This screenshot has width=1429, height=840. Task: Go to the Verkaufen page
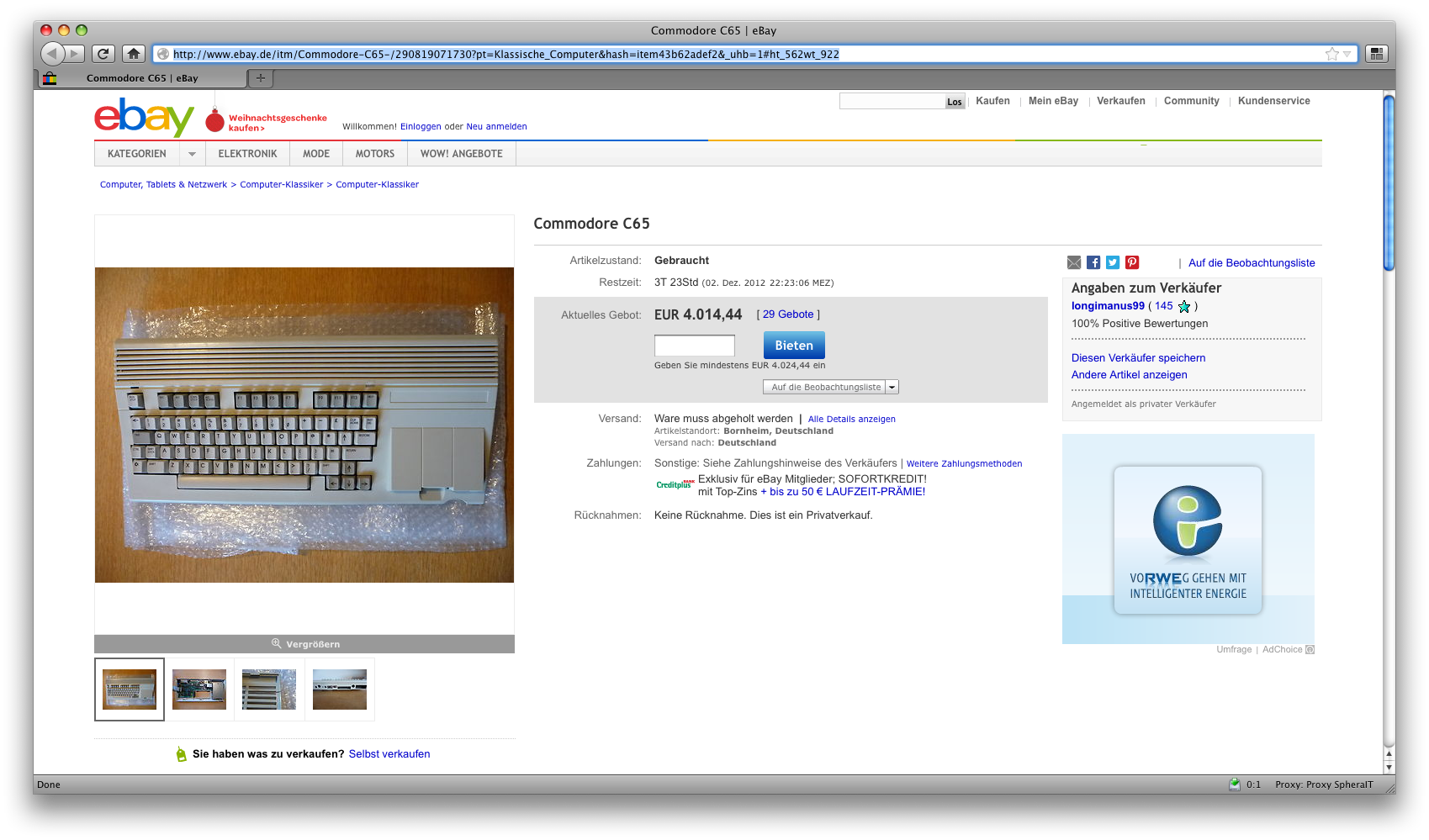tap(1121, 101)
